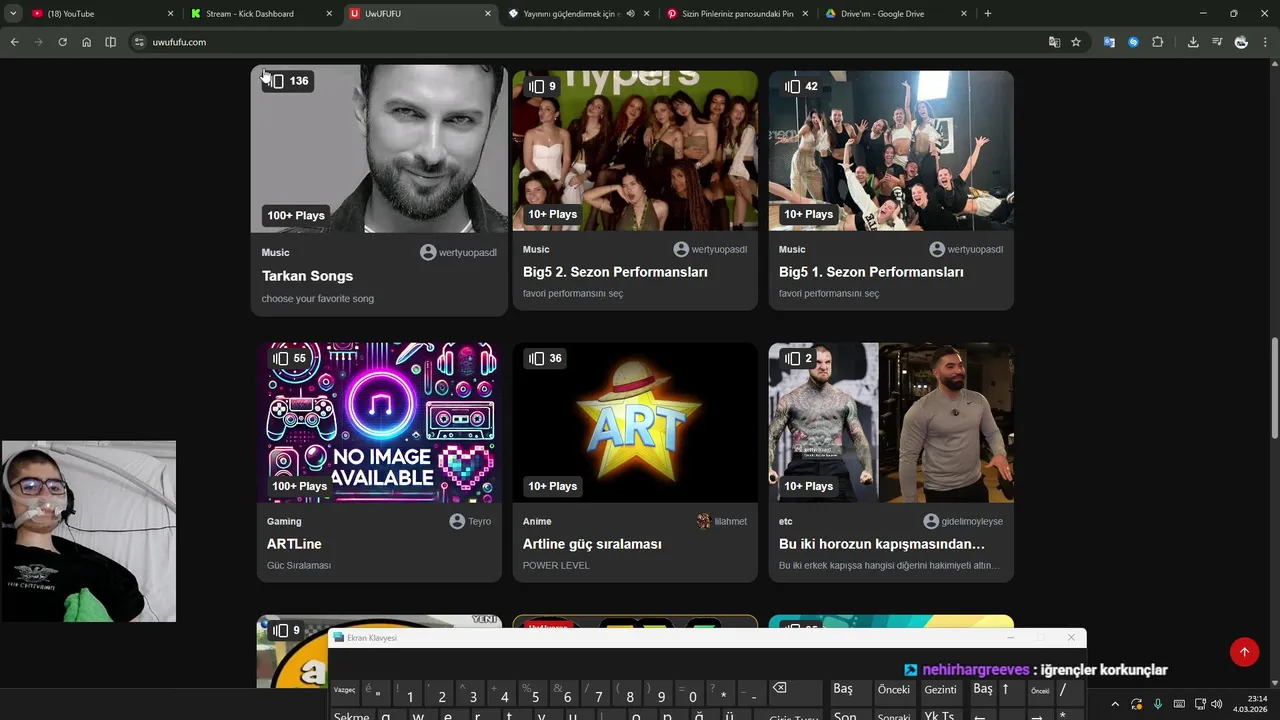1280x720 pixels.
Task: Close the UwUFUFU tab
Action: pyautogui.click(x=488, y=14)
